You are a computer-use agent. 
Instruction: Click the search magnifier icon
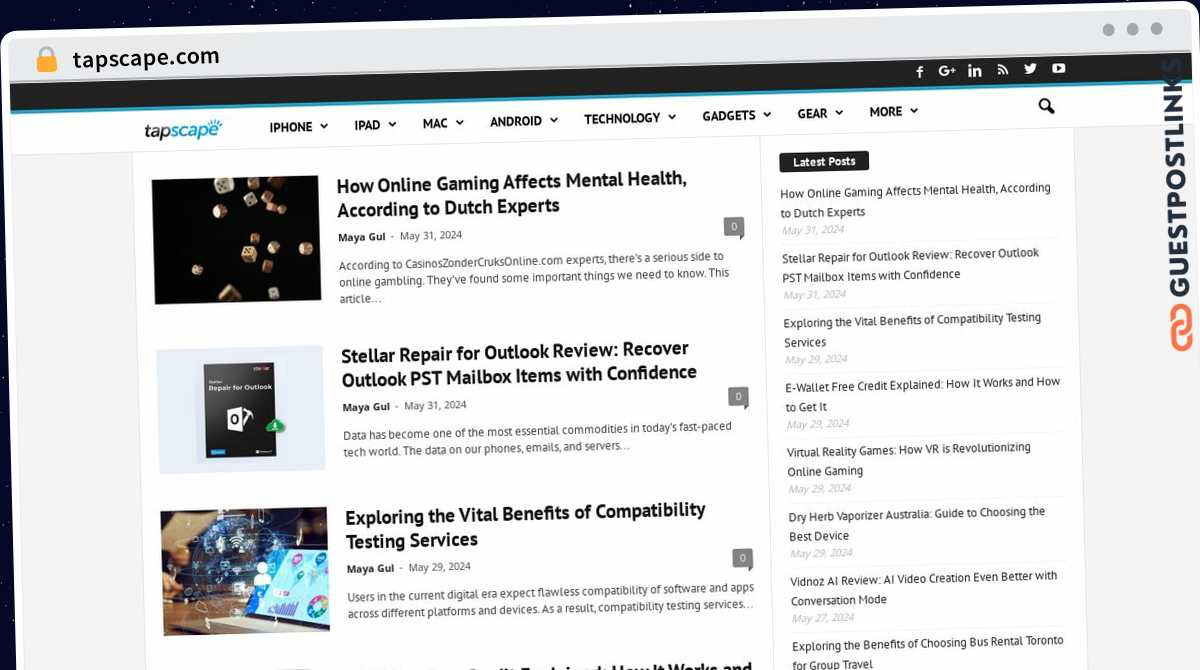[1046, 105]
